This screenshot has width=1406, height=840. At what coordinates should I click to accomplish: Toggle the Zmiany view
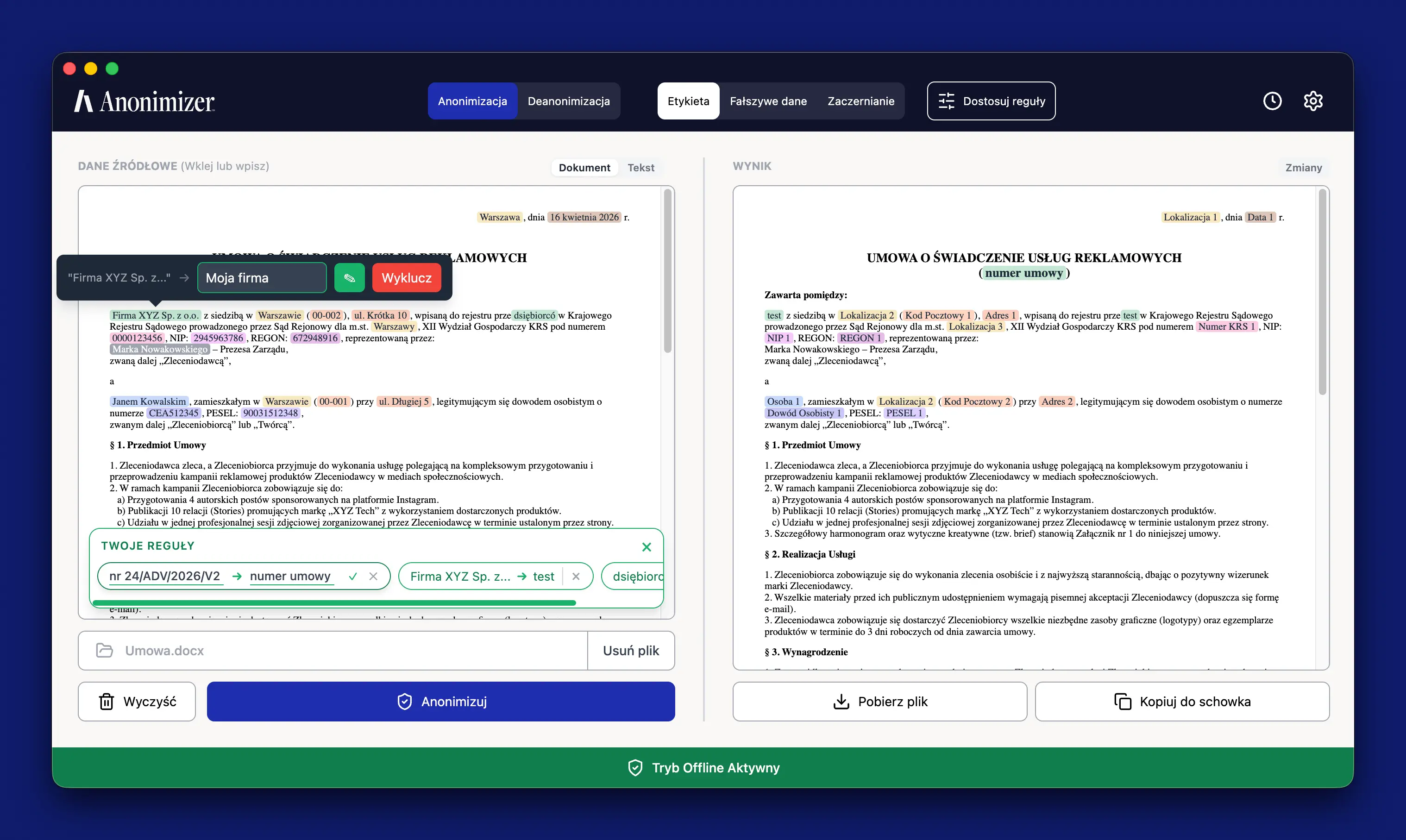[x=1303, y=168]
